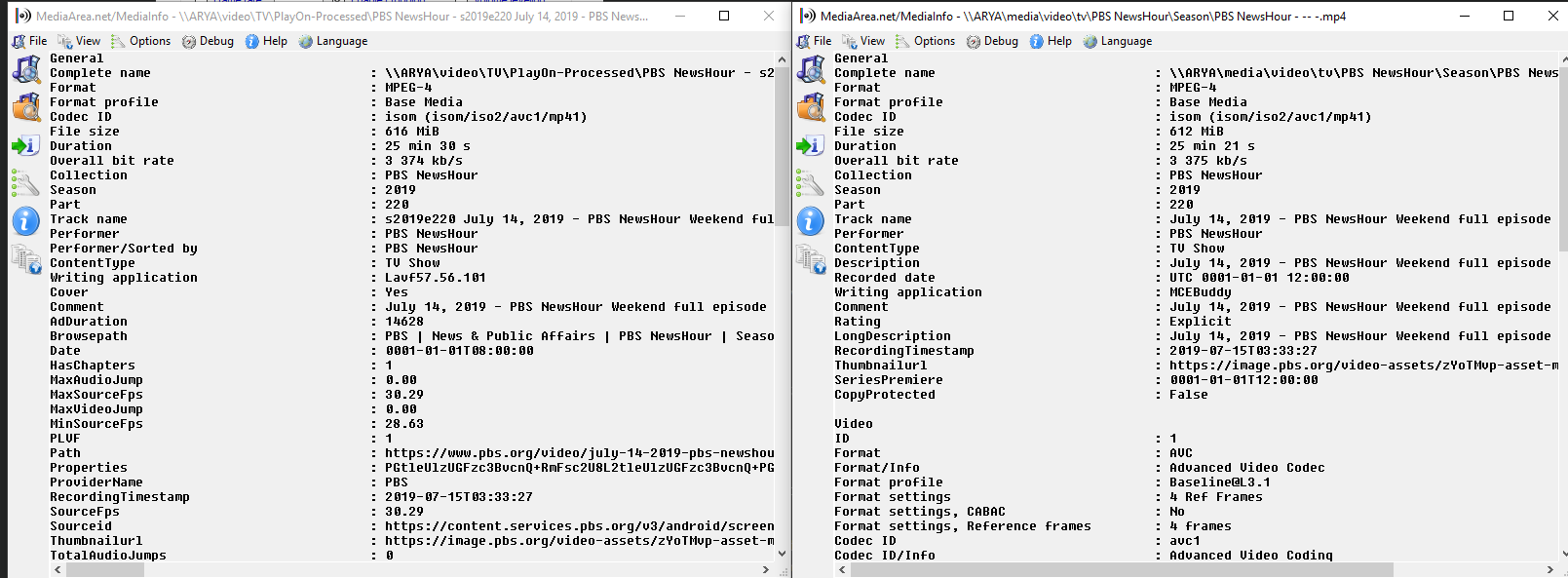Screen dimensions: 1568x578
Task: Click left window vertical scrollbar up arrow
Action: pyautogui.click(x=782, y=58)
